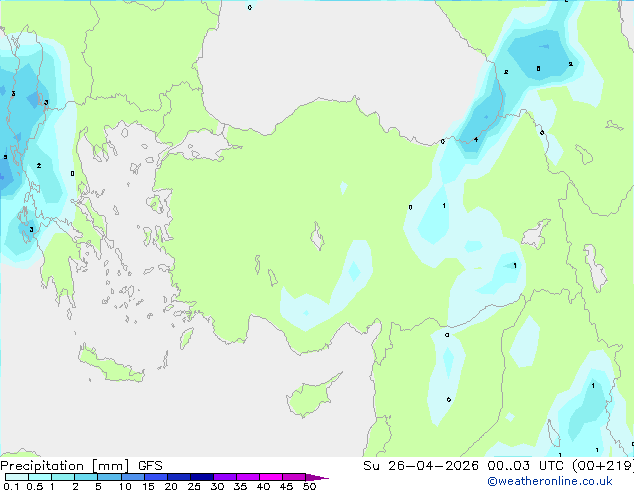Pick the 45–50 mm legend color swatch
The height and width of the screenshot is (490, 634).
[x=294, y=477]
